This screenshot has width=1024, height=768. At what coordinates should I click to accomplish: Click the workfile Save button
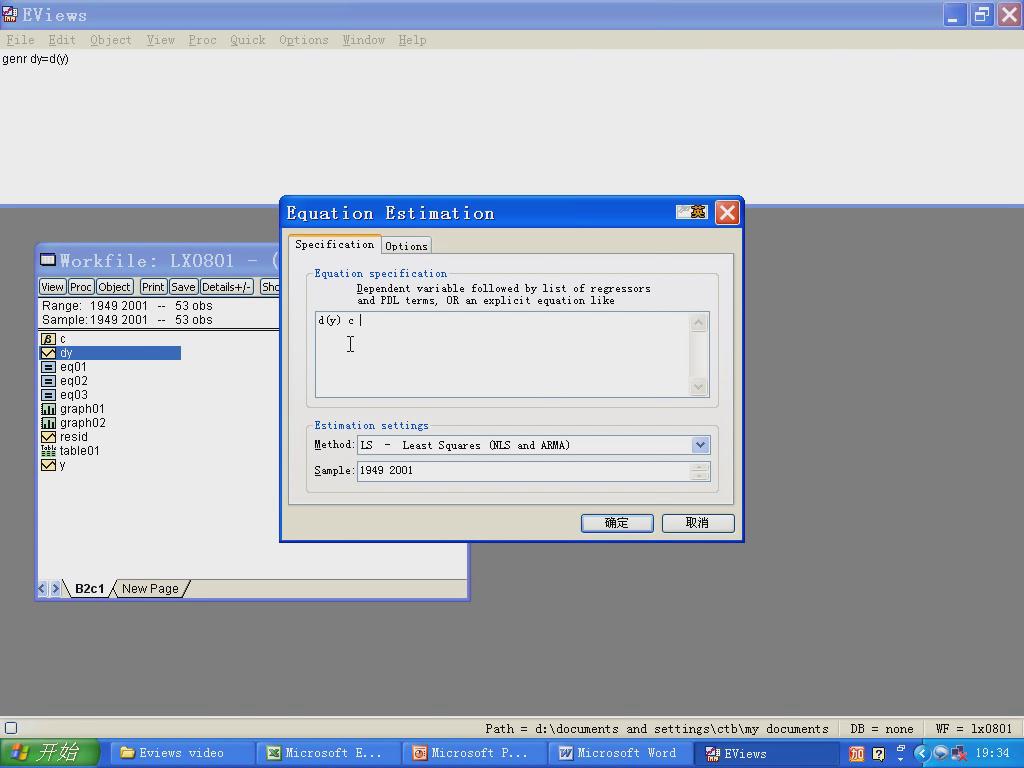(183, 287)
